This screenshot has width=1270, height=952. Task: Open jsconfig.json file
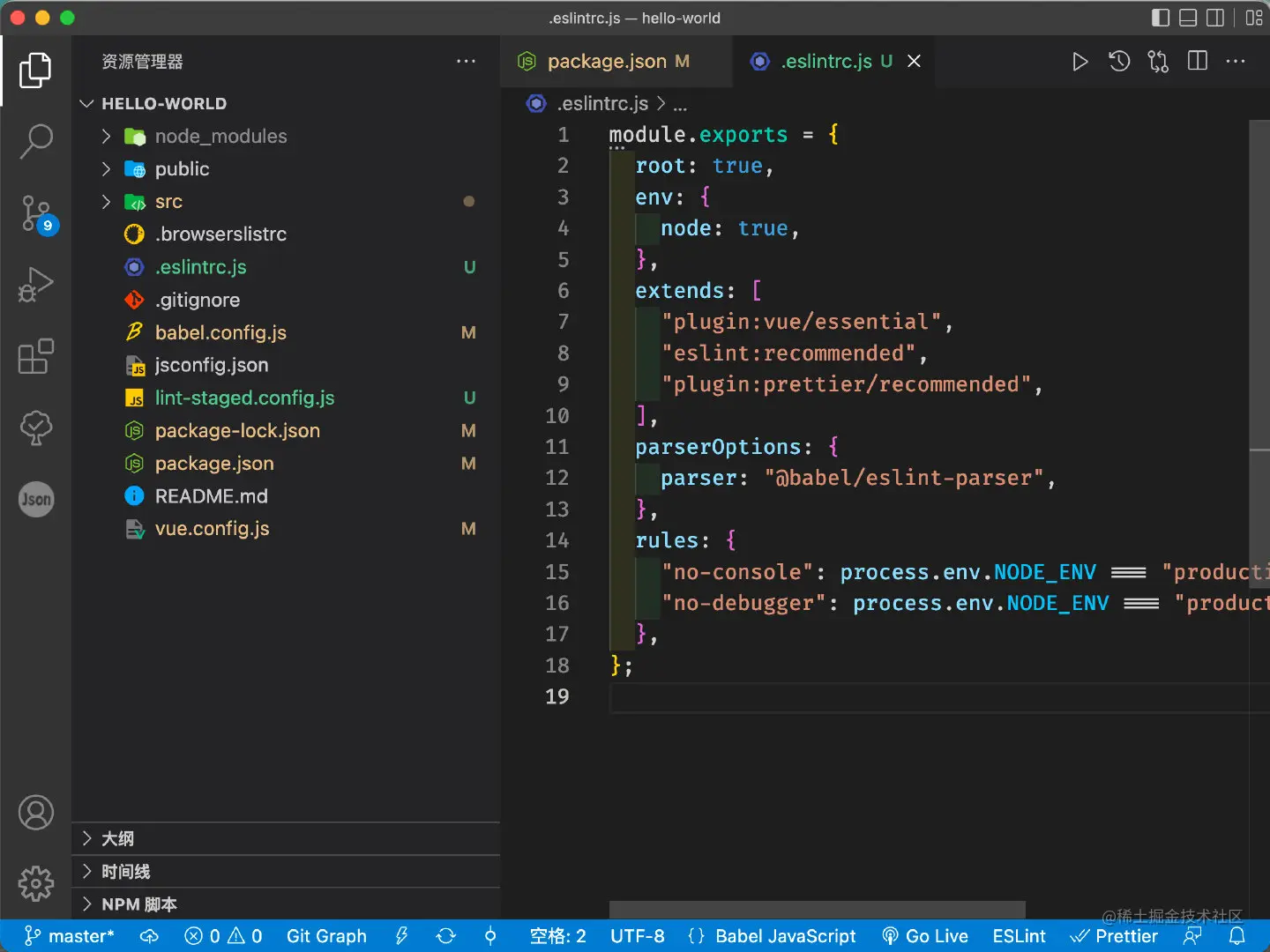(x=286, y=365)
